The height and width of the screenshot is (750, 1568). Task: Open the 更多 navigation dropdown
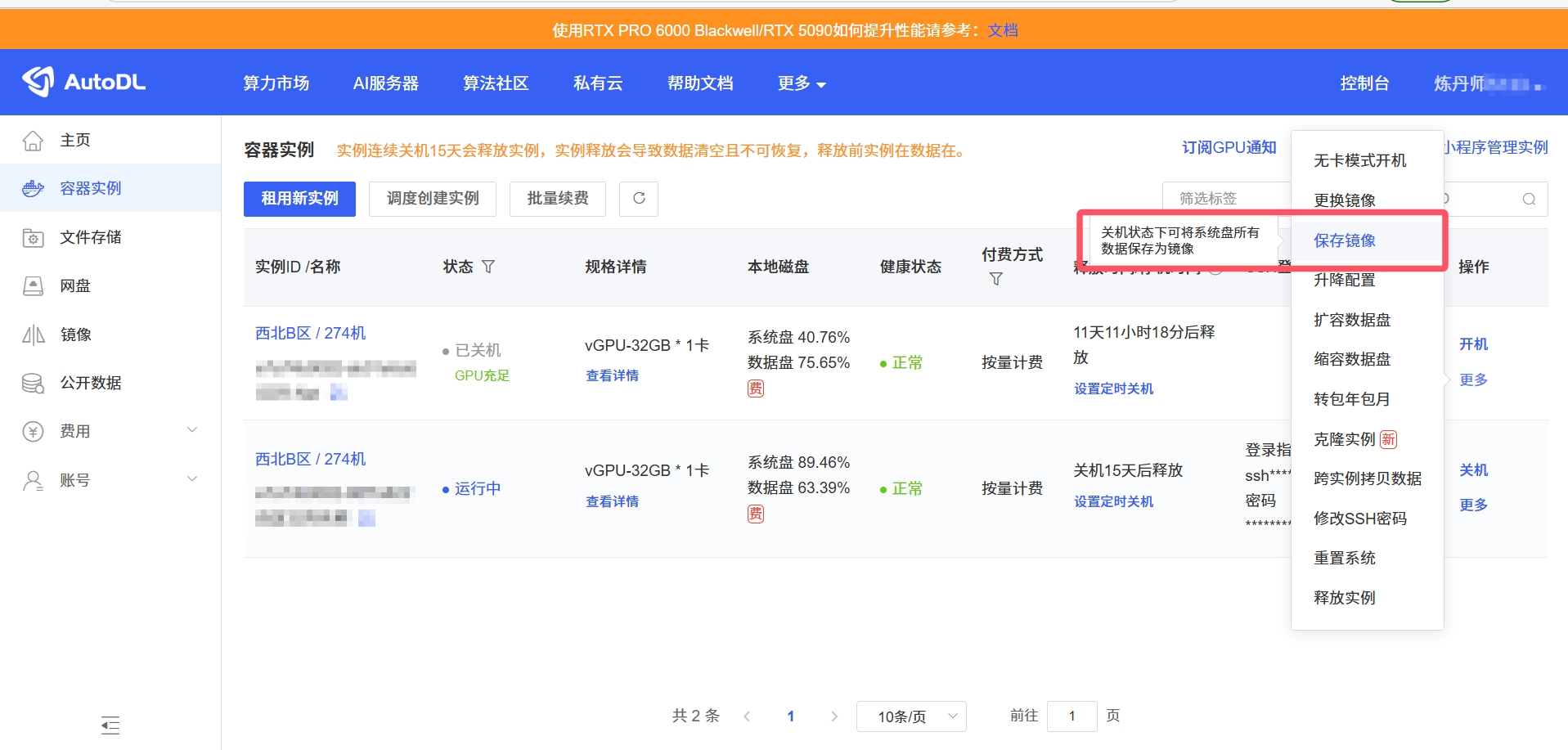point(801,83)
